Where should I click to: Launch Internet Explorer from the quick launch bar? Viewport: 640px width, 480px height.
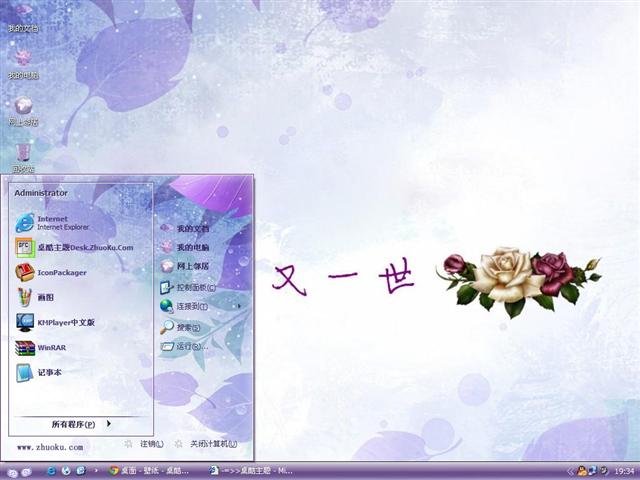pyautogui.click(x=51, y=471)
